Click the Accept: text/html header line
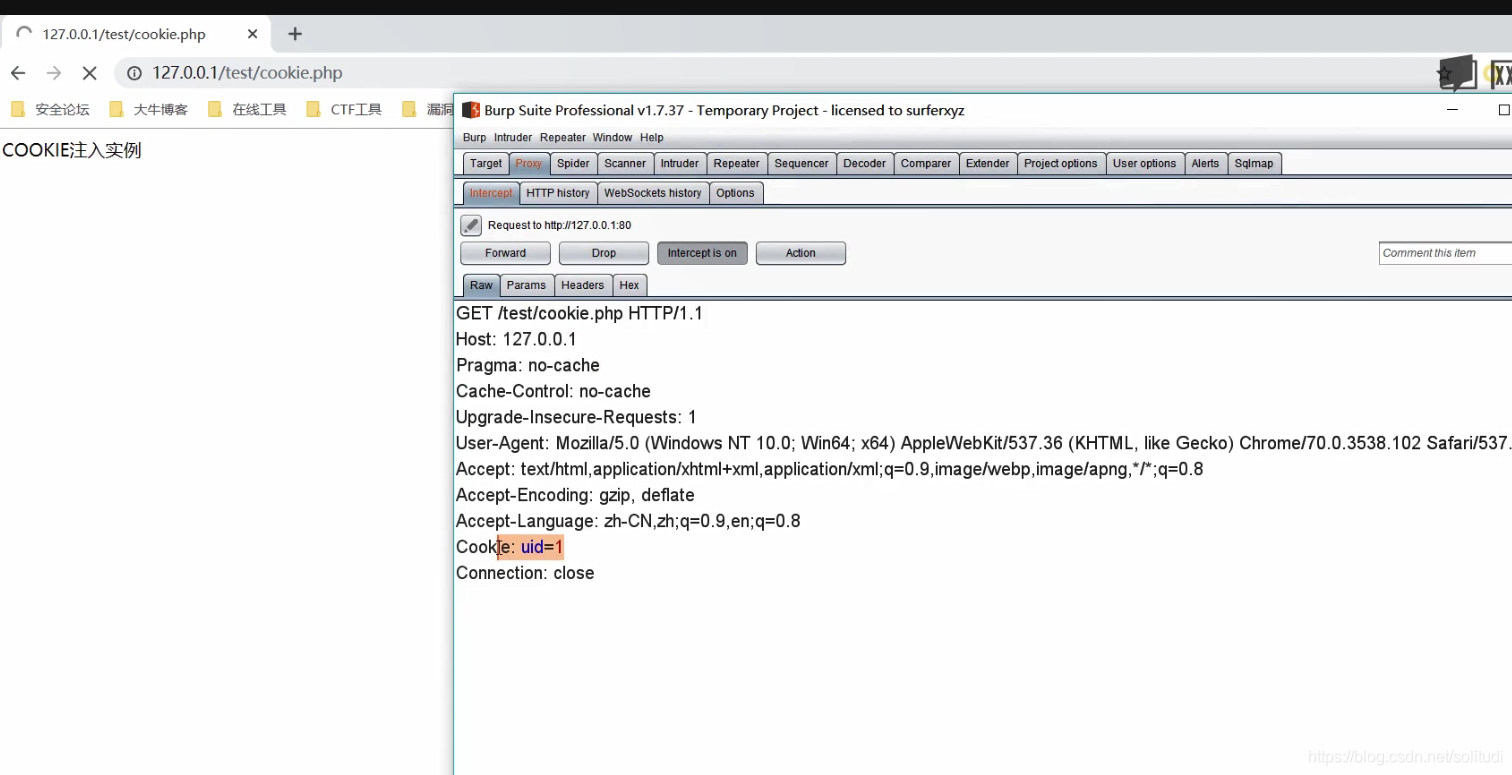The image size is (1512, 775). click(829, 469)
